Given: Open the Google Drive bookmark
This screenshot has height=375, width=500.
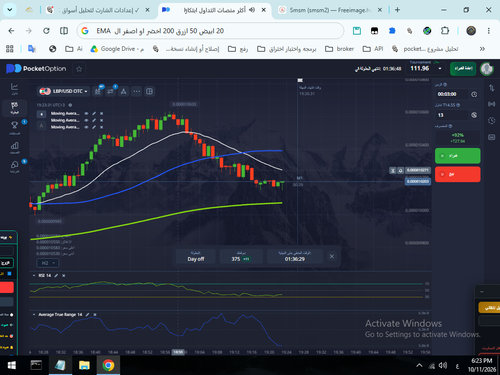Looking at the screenshot, I should [117, 49].
